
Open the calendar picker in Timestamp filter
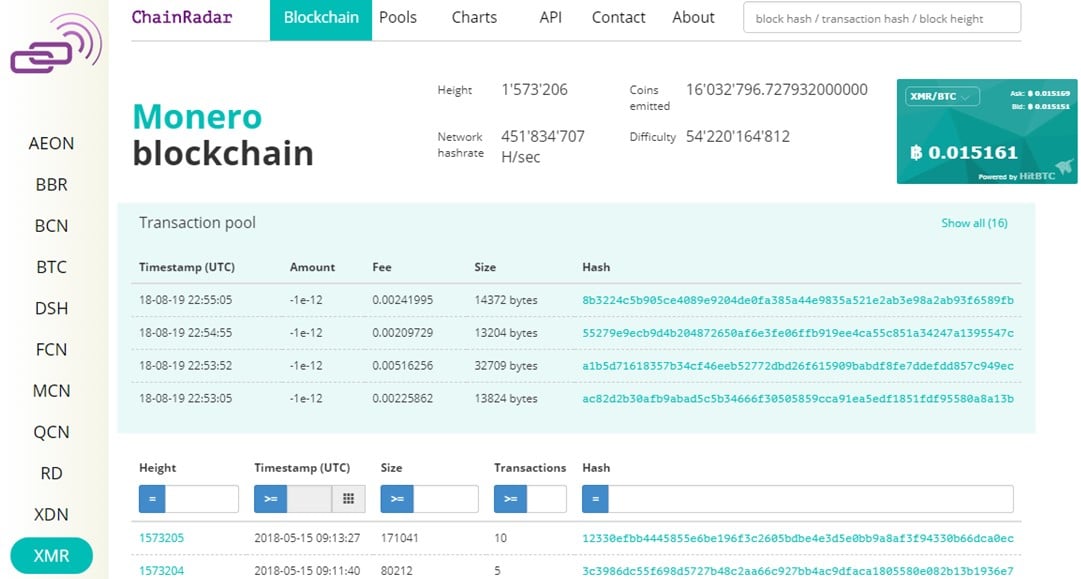click(348, 499)
